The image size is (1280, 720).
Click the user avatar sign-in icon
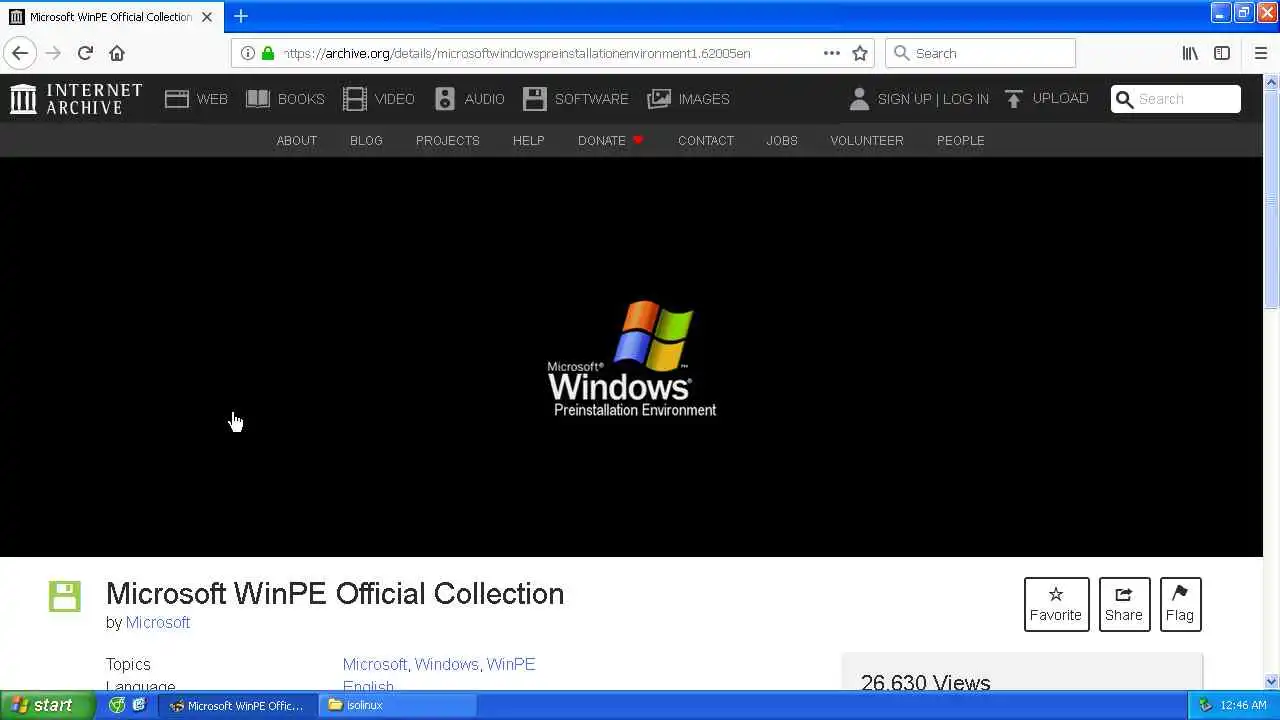859,98
